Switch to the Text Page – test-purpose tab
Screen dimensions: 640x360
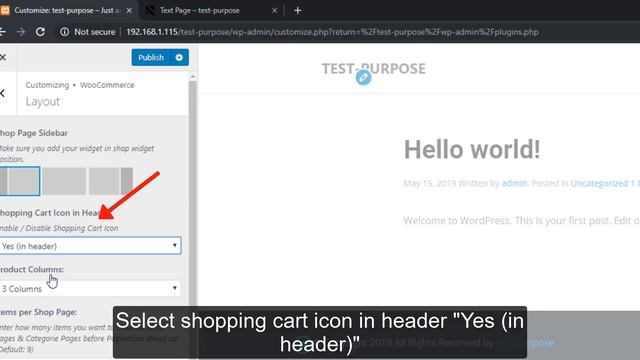click(200, 11)
